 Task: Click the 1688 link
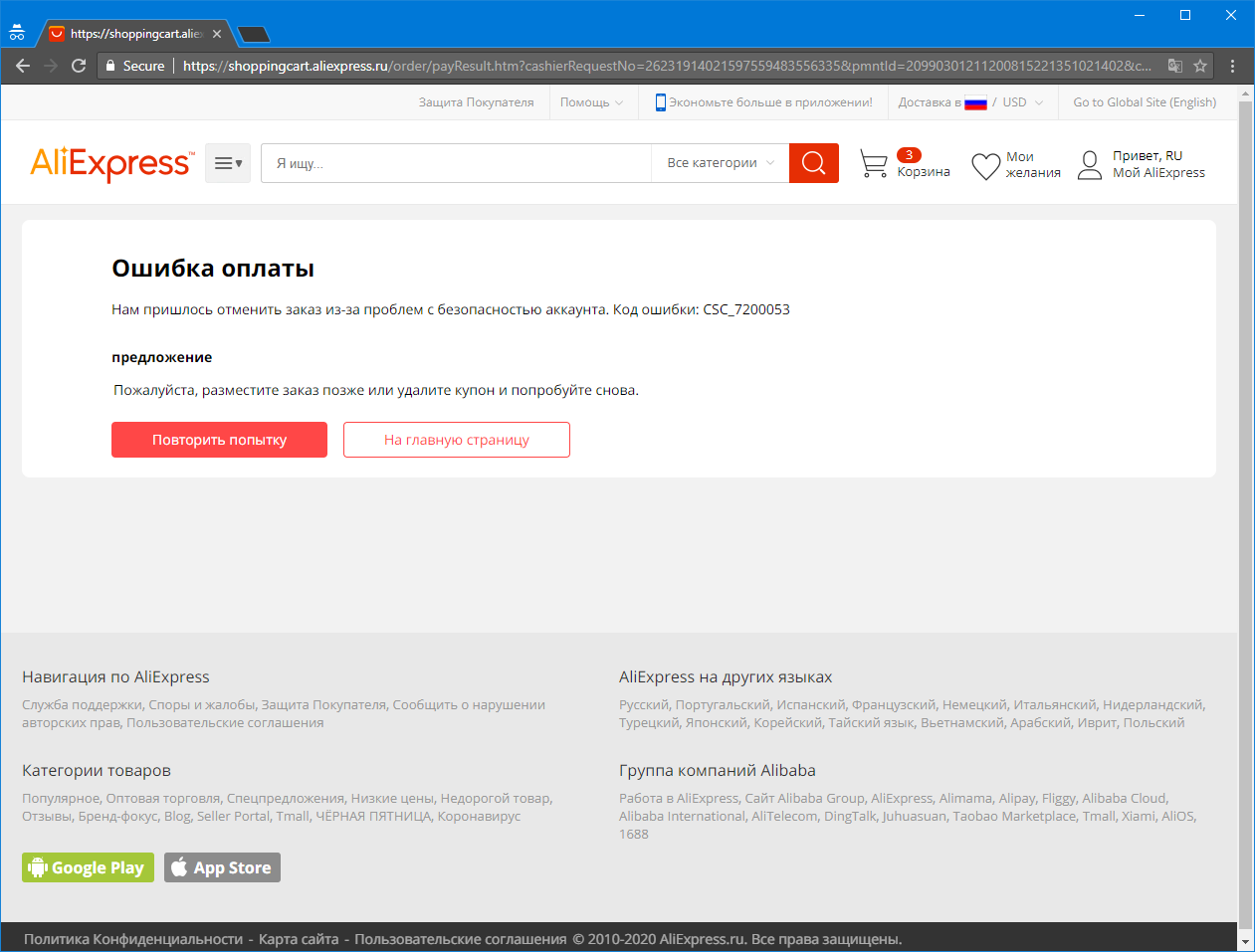633,835
